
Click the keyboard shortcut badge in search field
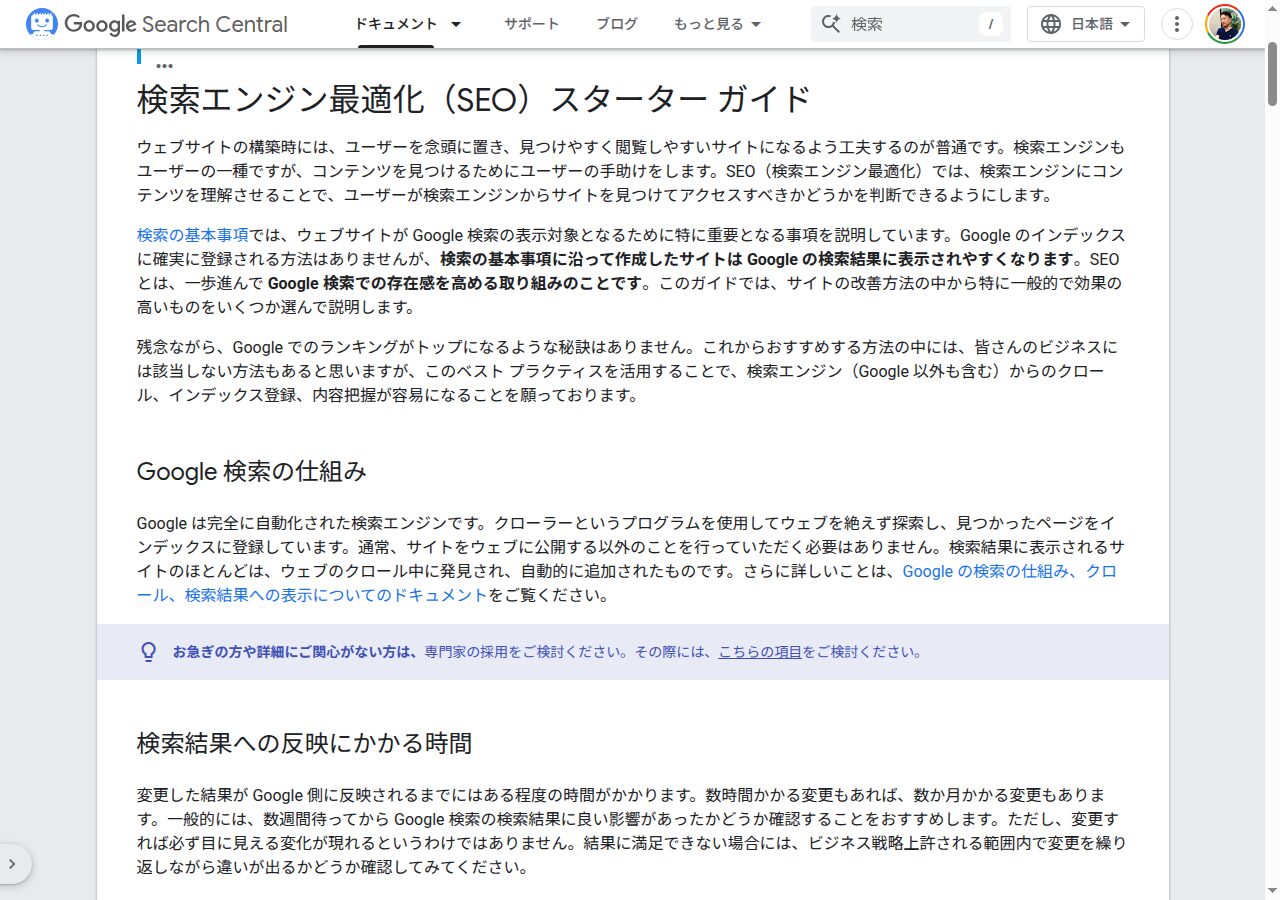tap(990, 23)
